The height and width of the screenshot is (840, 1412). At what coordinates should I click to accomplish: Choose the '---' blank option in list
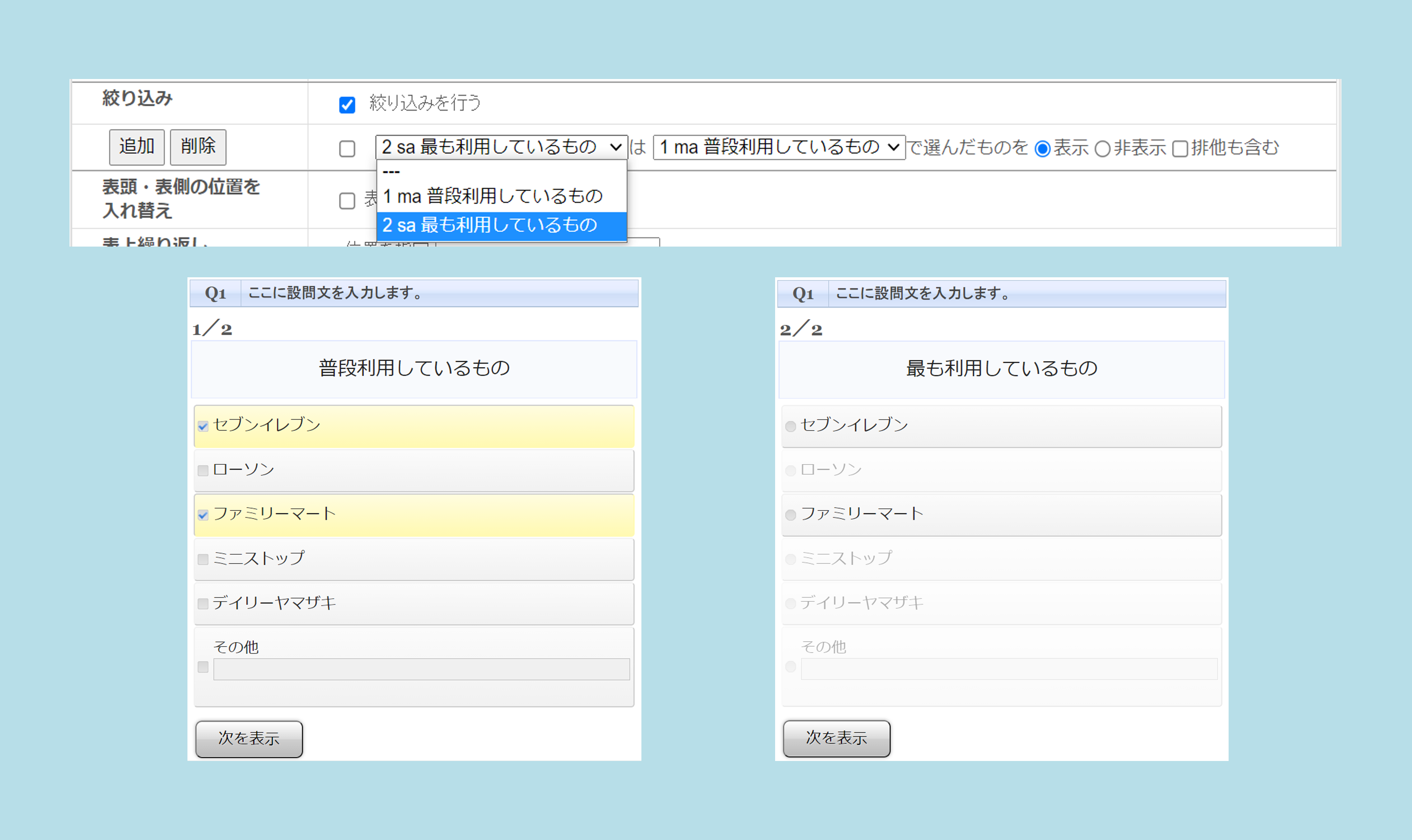click(x=501, y=172)
